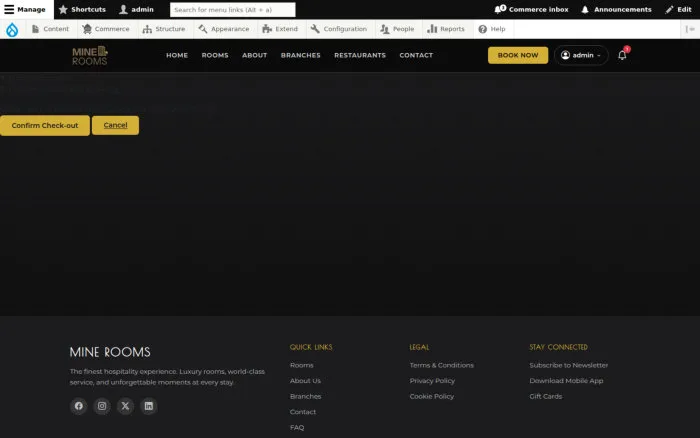Viewport: 700px width, 438px height.
Task: Click Subscribe to Newsletter link
Action: tap(569, 365)
